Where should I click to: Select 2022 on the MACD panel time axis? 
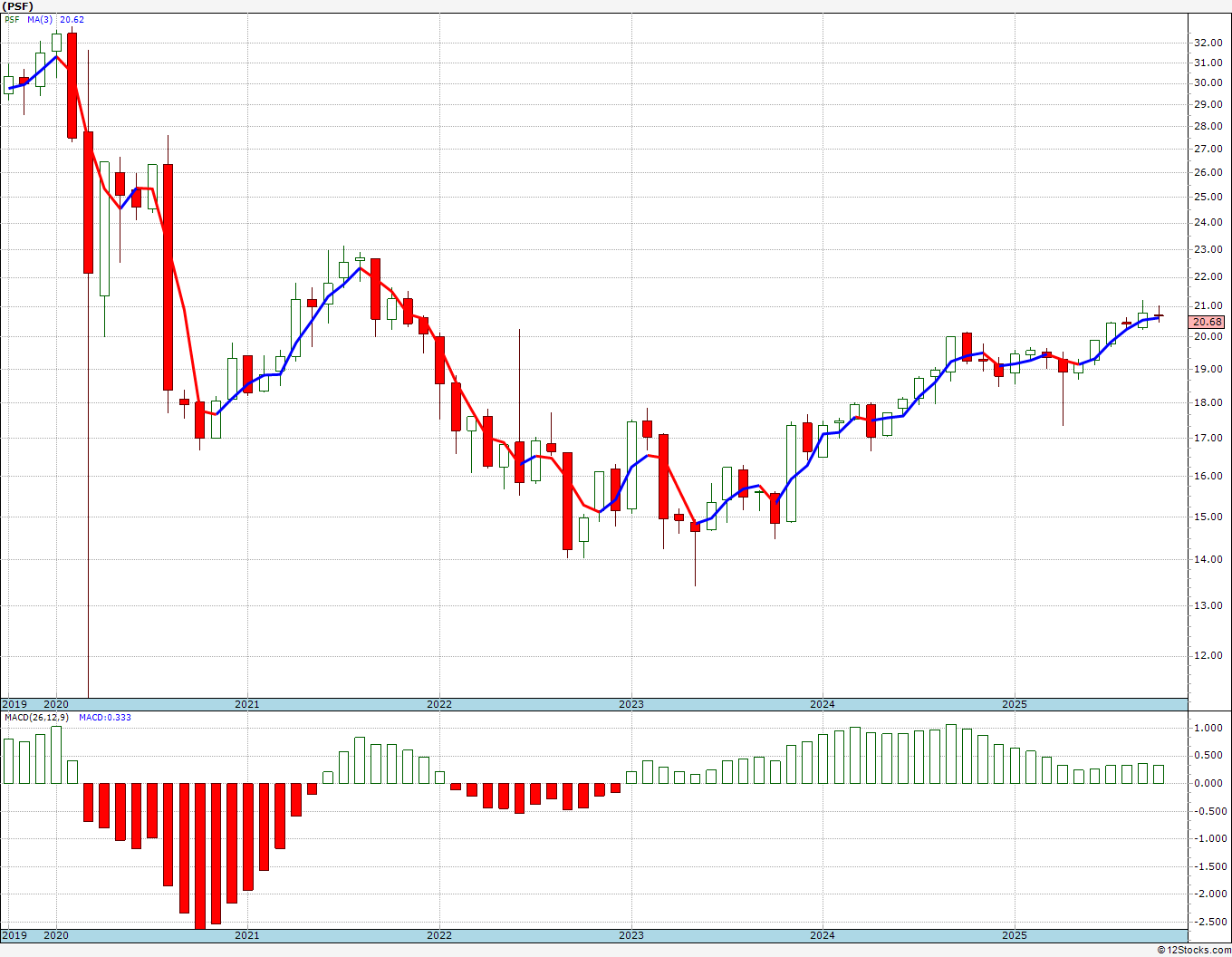click(439, 935)
